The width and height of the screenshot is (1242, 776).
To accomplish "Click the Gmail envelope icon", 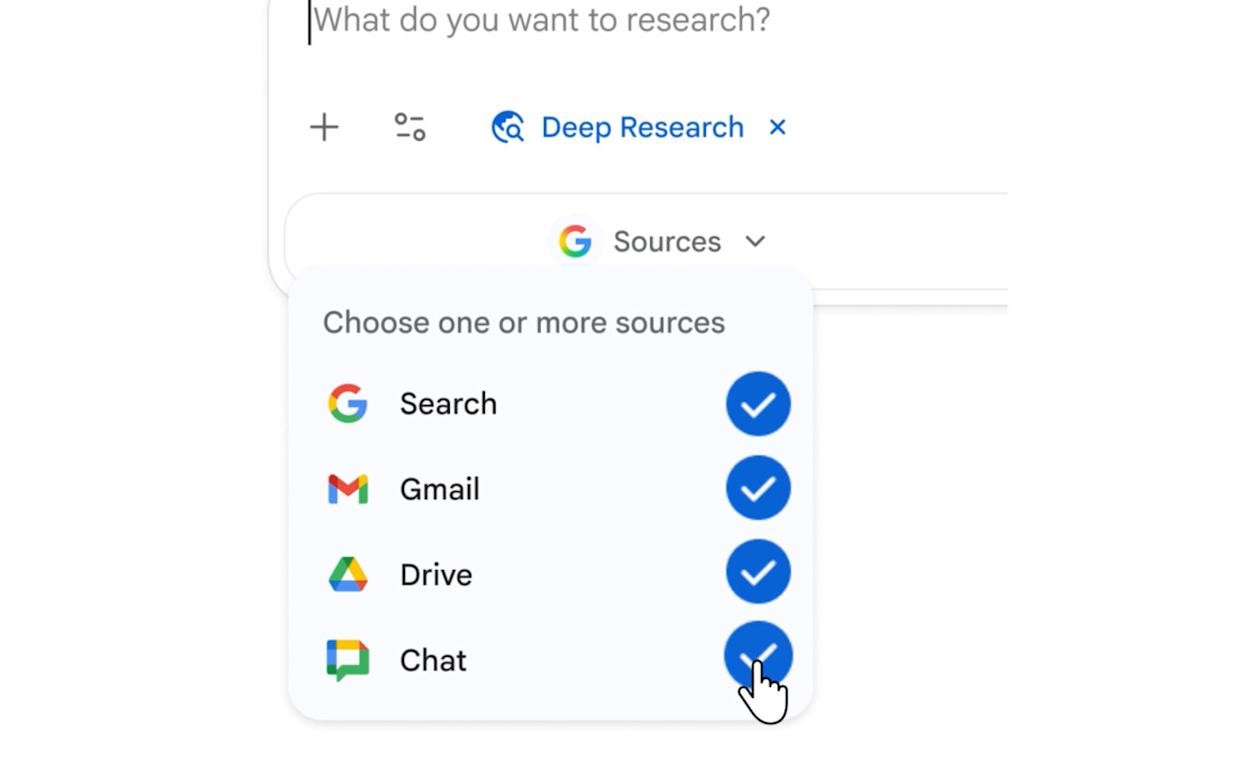I will [x=346, y=488].
